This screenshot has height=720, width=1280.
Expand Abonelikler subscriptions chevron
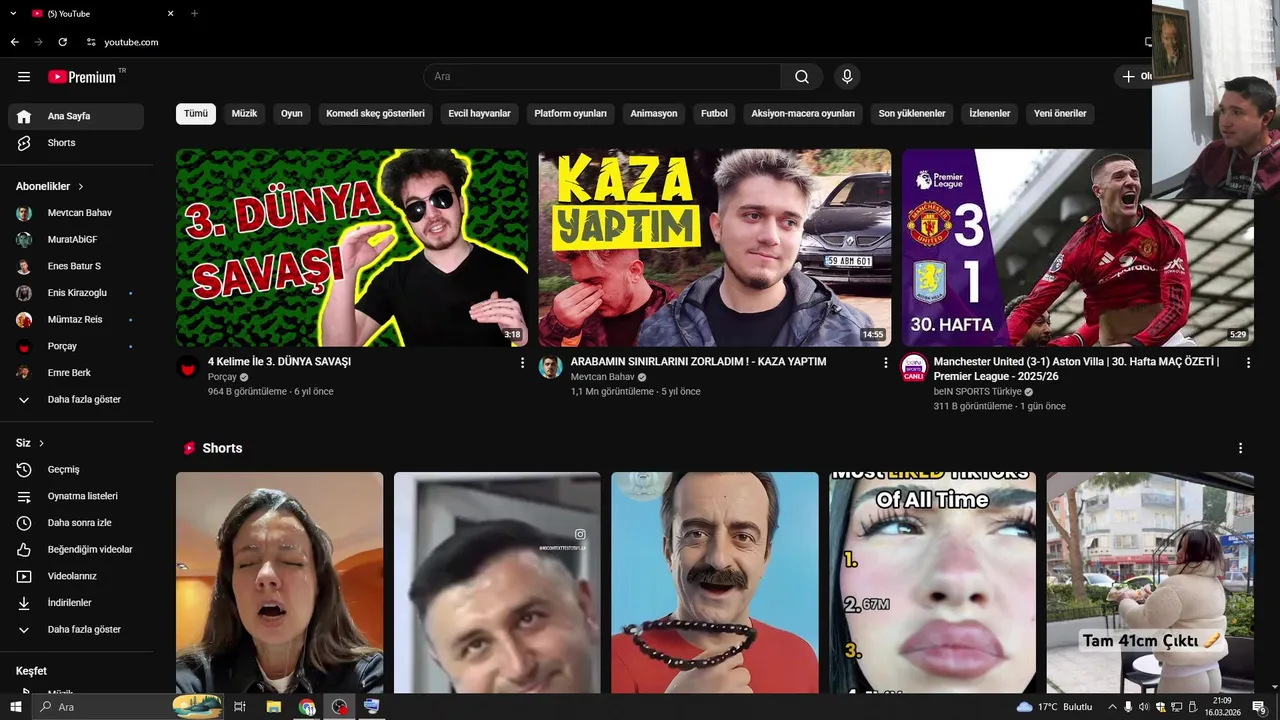tap(81, 187)
